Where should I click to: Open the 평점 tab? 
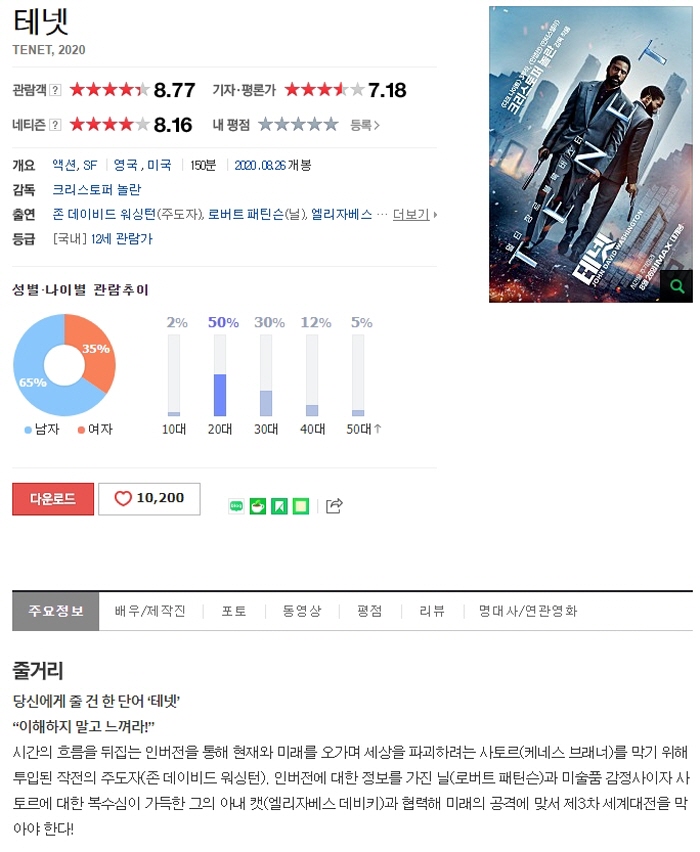[370, 611]
